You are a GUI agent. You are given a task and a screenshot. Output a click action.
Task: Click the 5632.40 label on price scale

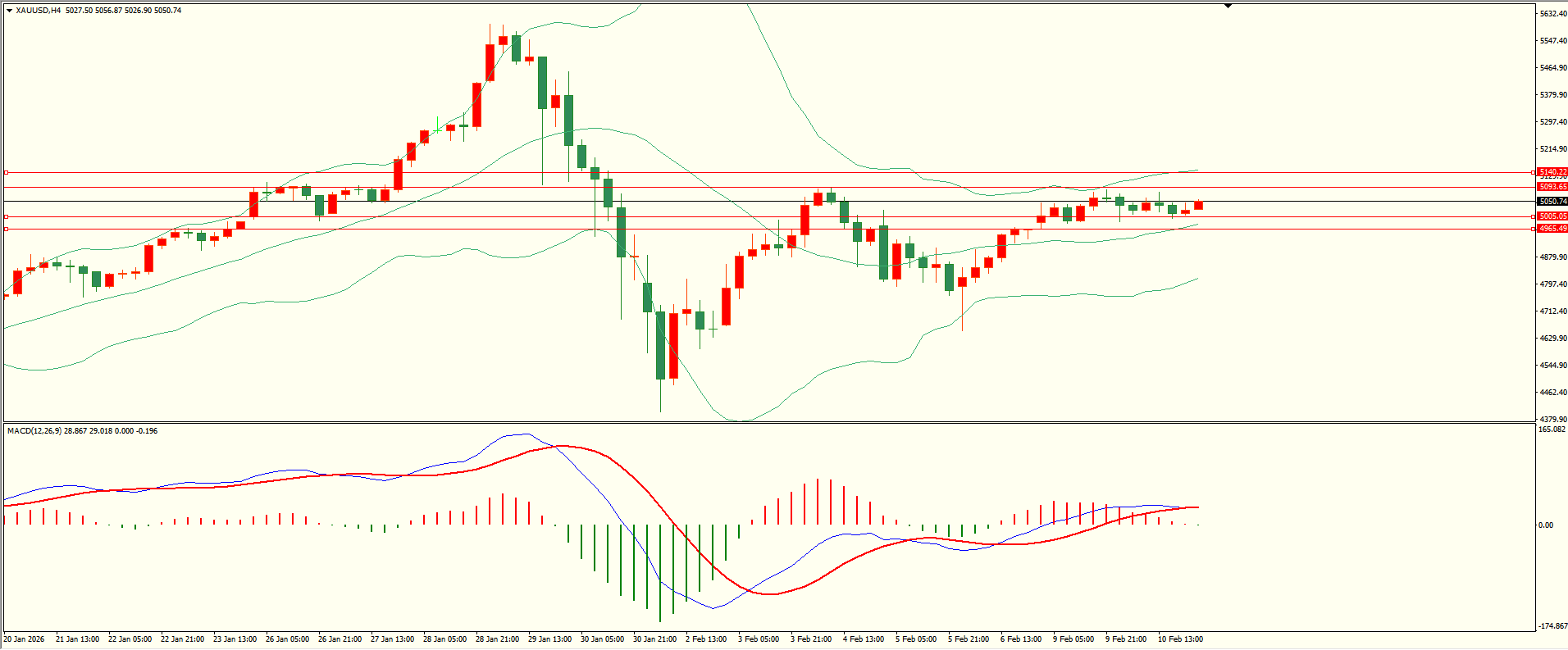tap(1552, 14)
